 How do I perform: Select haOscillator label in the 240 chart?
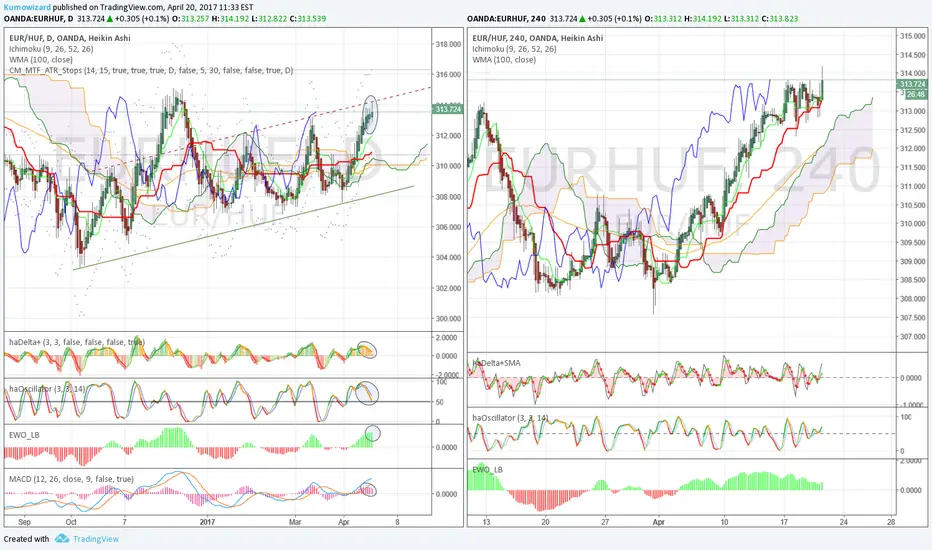click(x=510, y=418)
